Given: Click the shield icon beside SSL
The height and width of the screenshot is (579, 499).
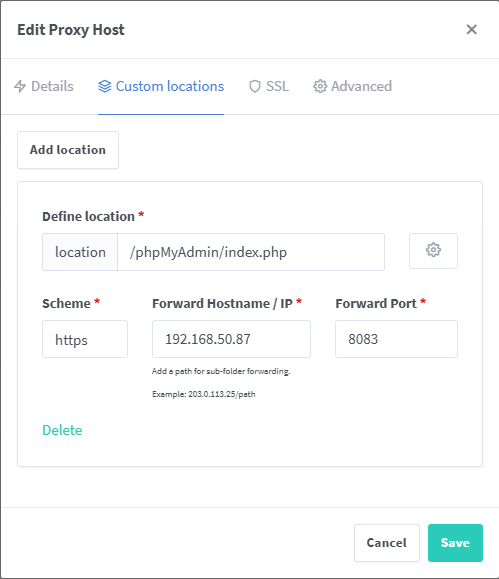Looking at the screenshot, I should (x=255, y=86).
